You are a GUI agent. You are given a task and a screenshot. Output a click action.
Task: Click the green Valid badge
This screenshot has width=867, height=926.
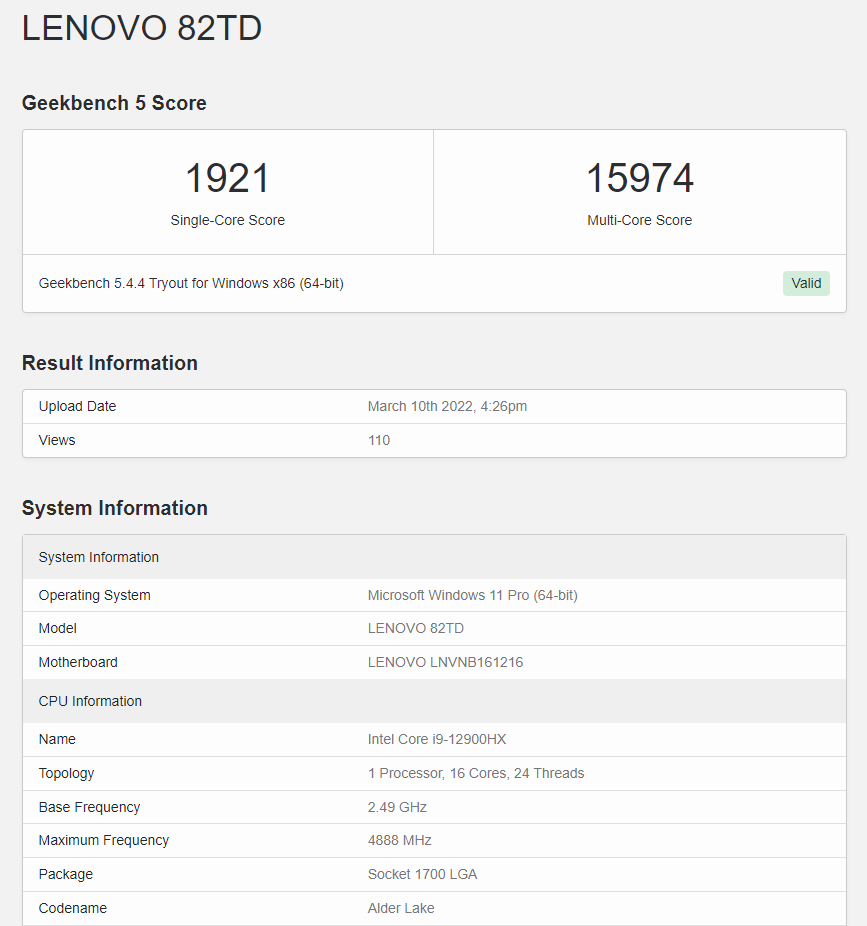tap(806, 283)
